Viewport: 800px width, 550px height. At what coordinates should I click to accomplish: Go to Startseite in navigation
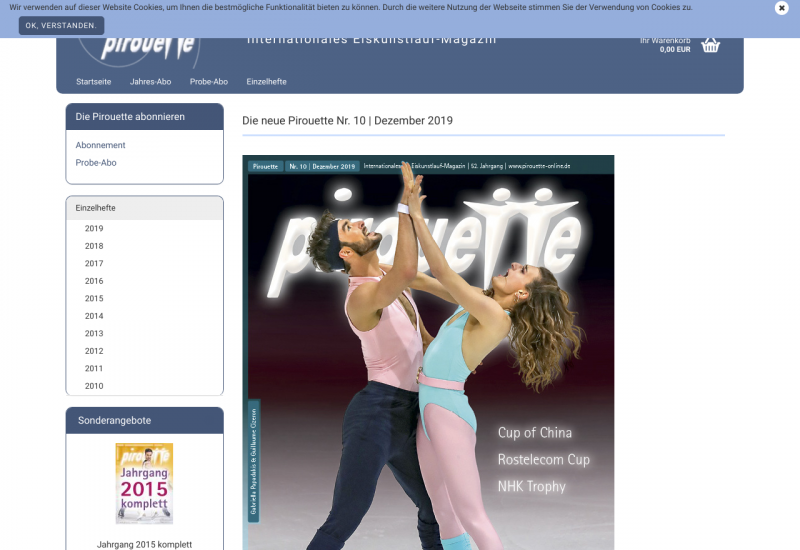tap(94, 82)
